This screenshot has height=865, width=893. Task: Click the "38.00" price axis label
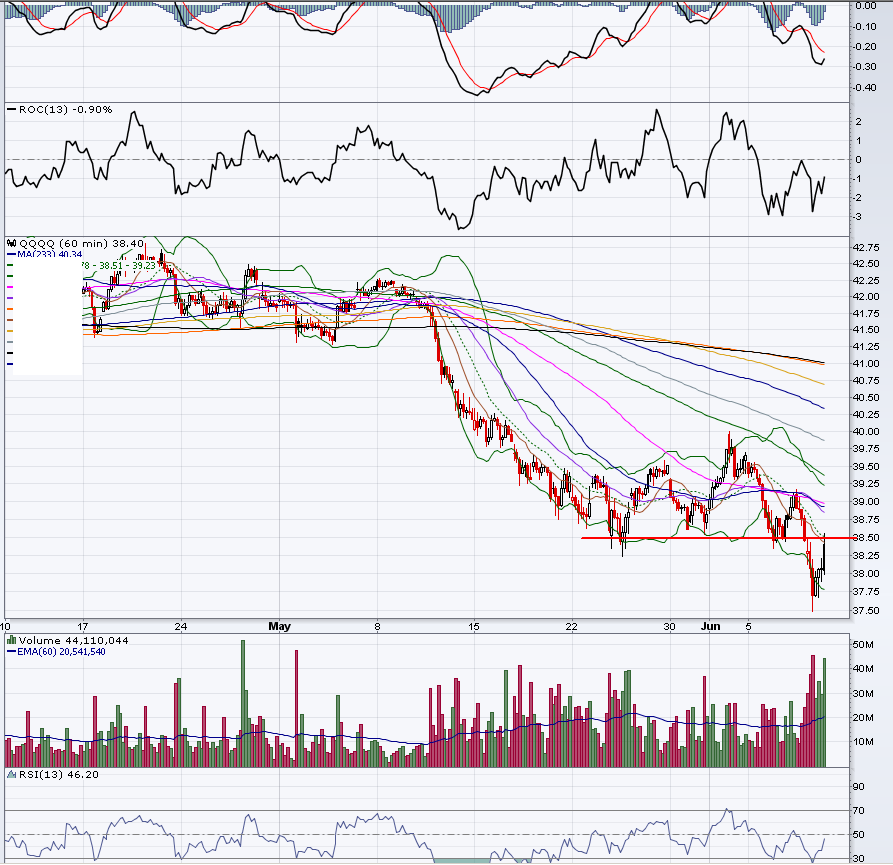click(x=866, y=573)
